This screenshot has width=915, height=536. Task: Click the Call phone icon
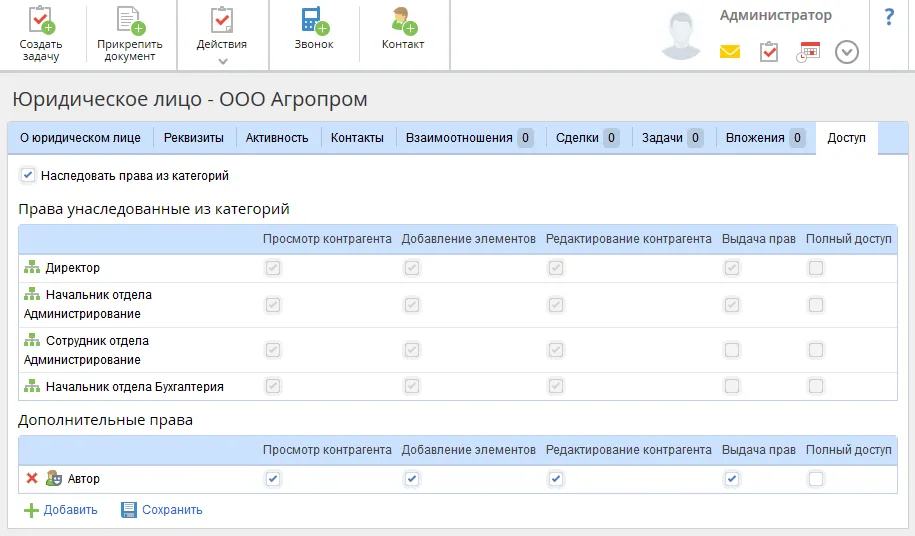[315, 20]
